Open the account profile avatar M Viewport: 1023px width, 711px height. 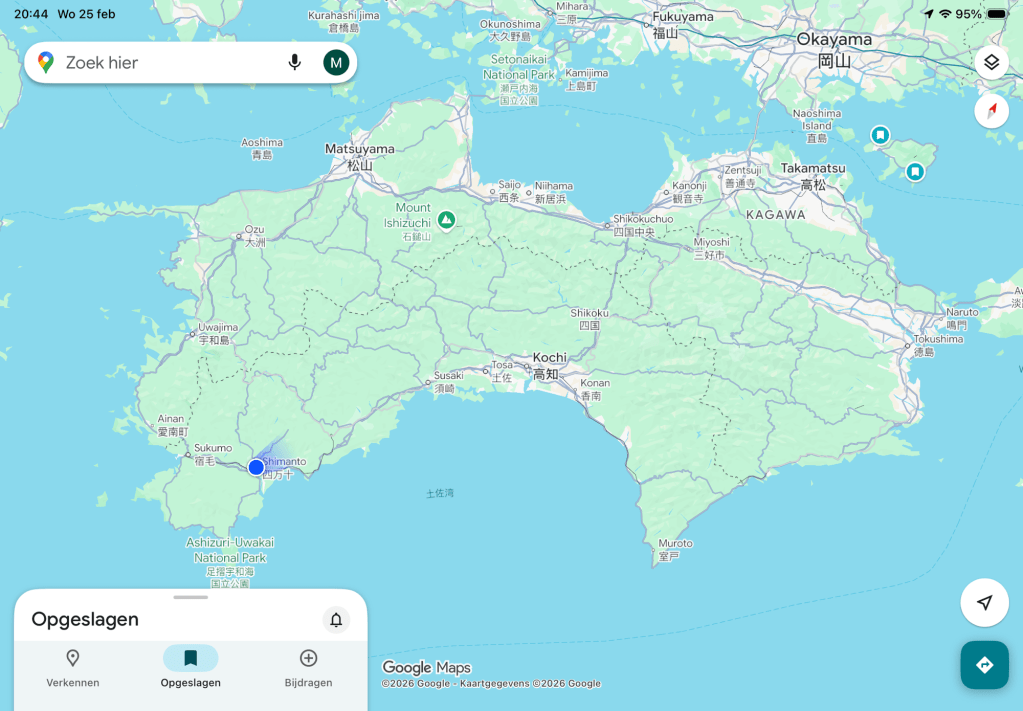coord(336,63)
